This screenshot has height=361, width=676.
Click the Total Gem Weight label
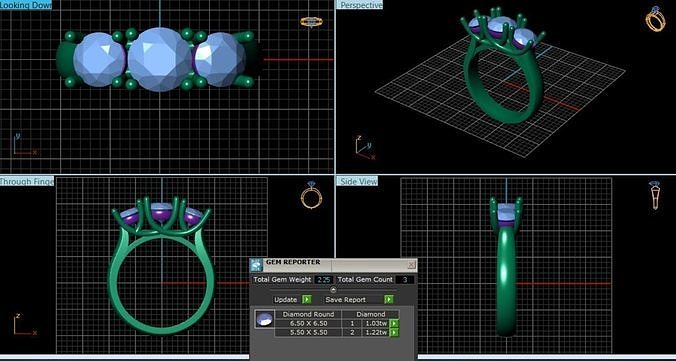282,279
